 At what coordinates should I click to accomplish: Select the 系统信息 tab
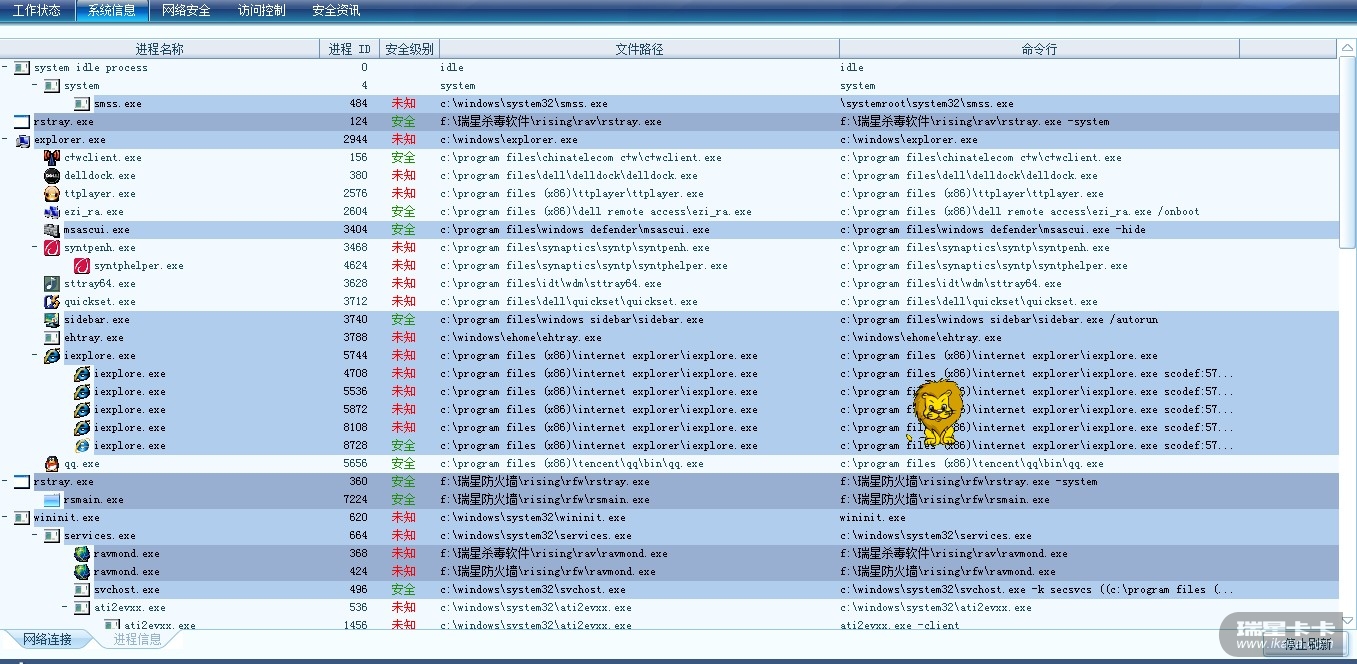pyautogui.click(x=111, y=11)
